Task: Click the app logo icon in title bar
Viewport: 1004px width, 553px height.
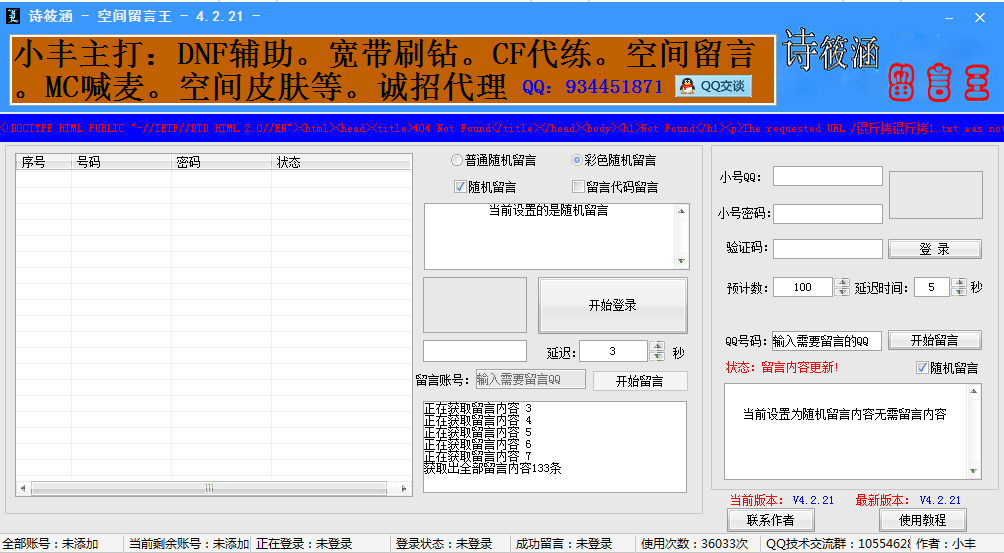Action: click(x=13, y=16)
